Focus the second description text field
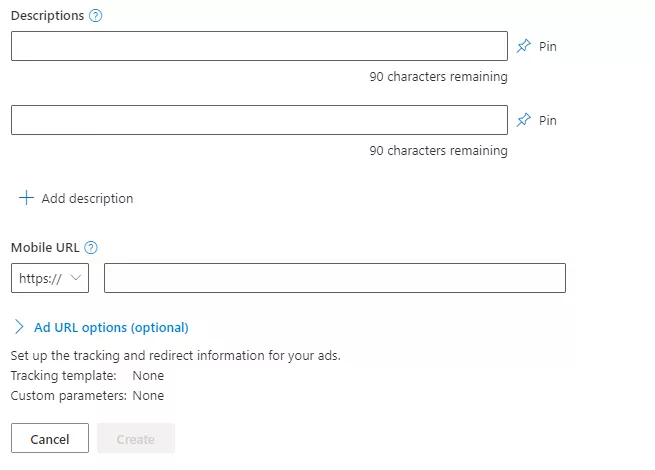 (x=259, y=120)
